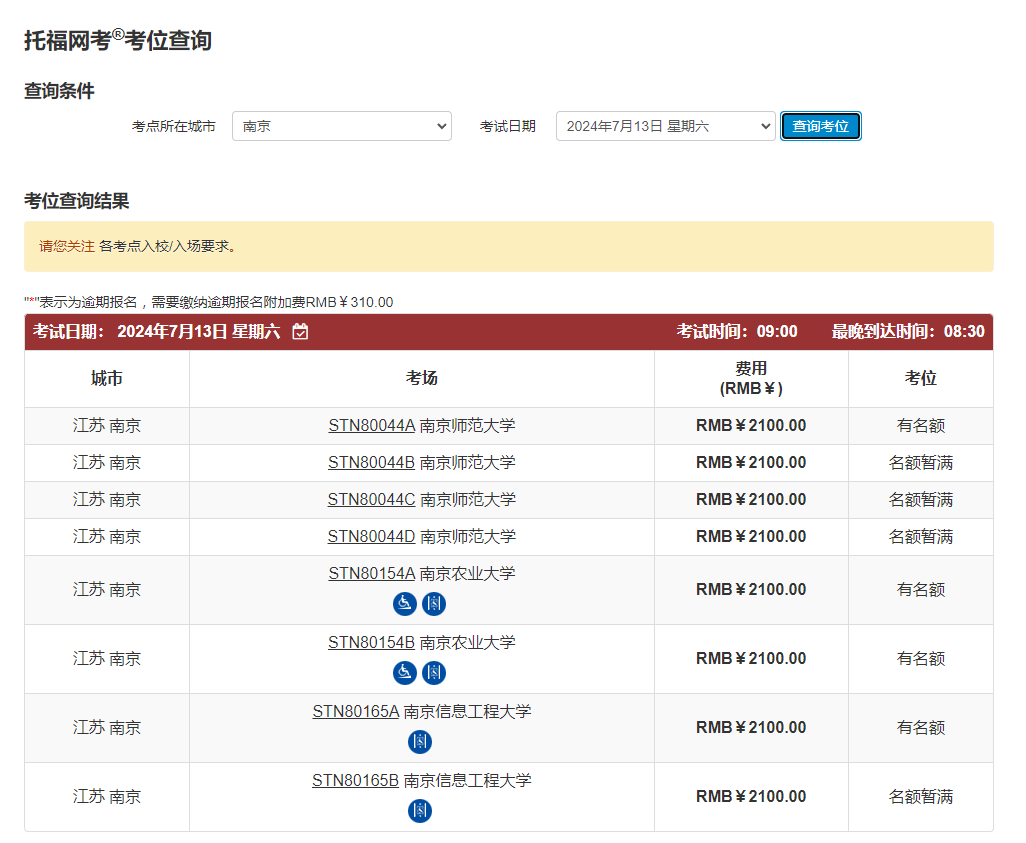The image size is (1026, 843).
Task: Open the 考试日期 date dropdown
Action: point(665,126)
